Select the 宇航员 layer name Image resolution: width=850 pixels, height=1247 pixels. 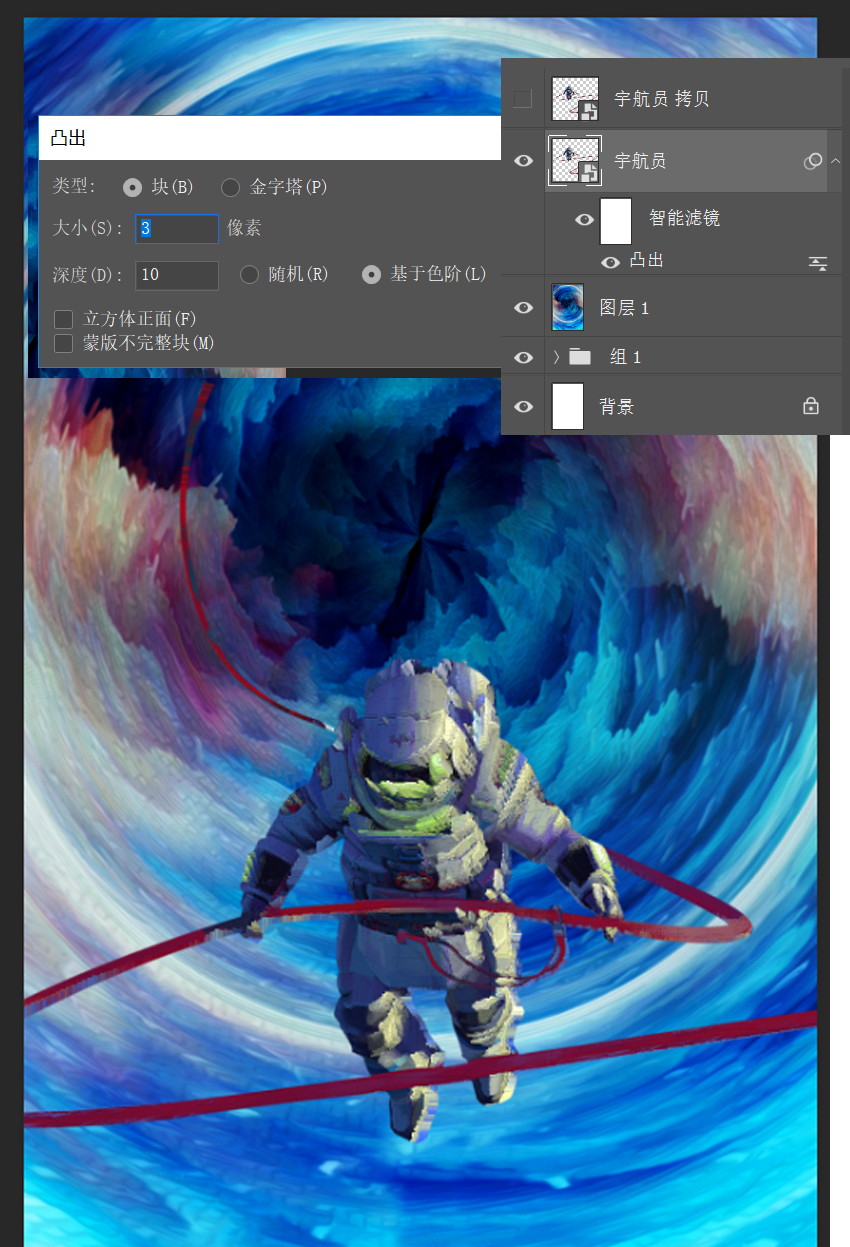coord(640,161)
